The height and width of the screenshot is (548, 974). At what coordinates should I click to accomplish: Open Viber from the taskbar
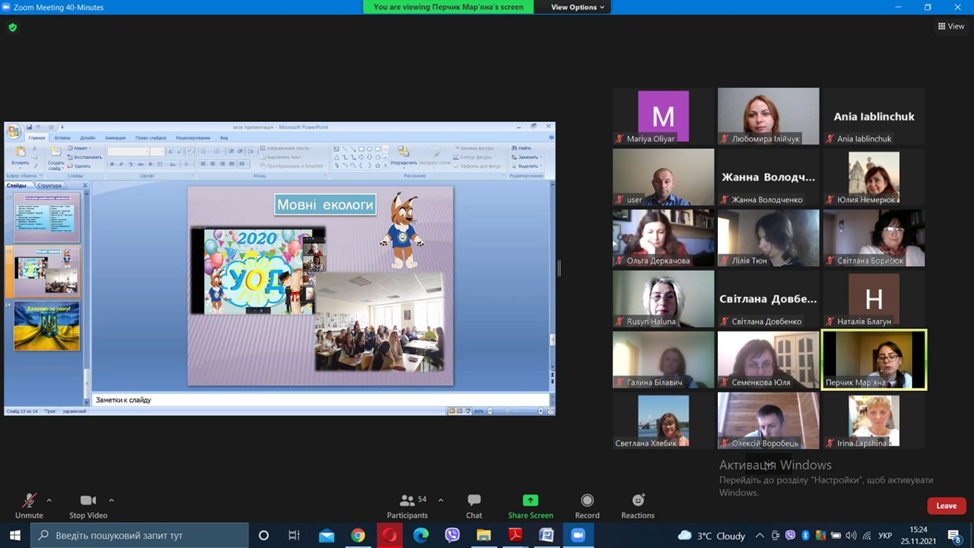tap(452, 535)
